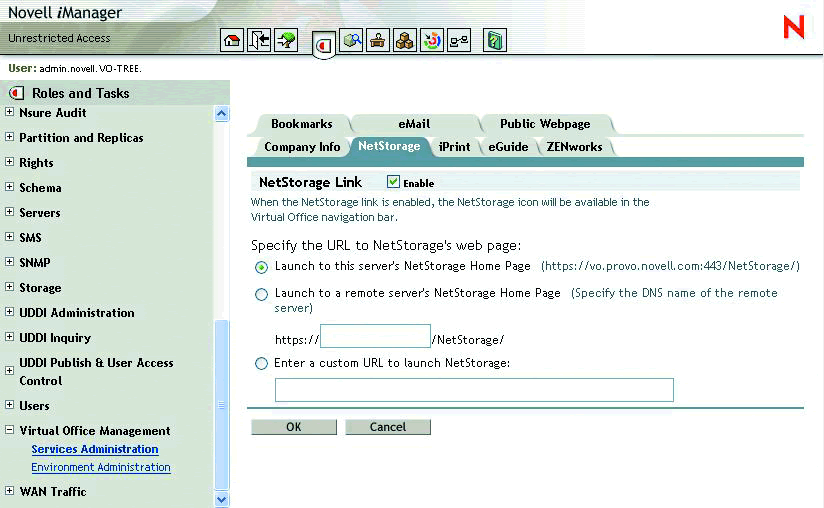
Task: Select Launch to a remote server's radio
Action: [x=261, y=294]
